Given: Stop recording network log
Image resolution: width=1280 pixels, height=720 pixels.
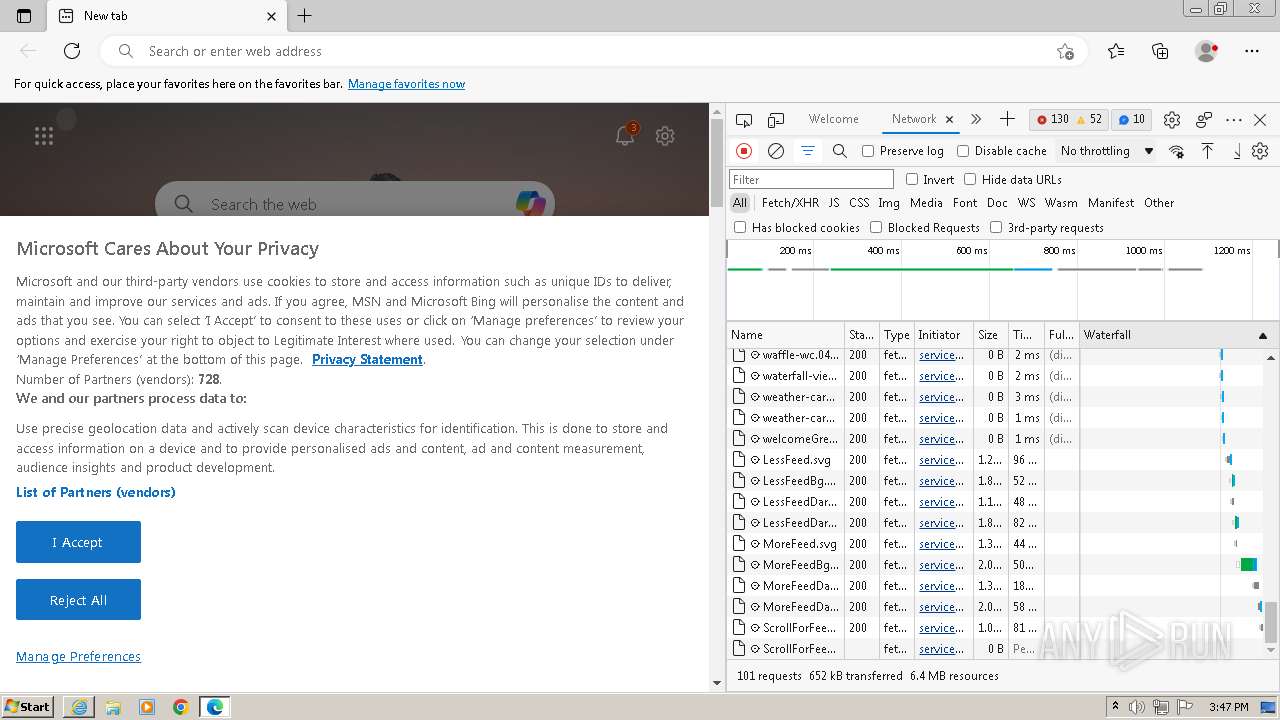Looking at the screenshot, I should coord(744,151).
